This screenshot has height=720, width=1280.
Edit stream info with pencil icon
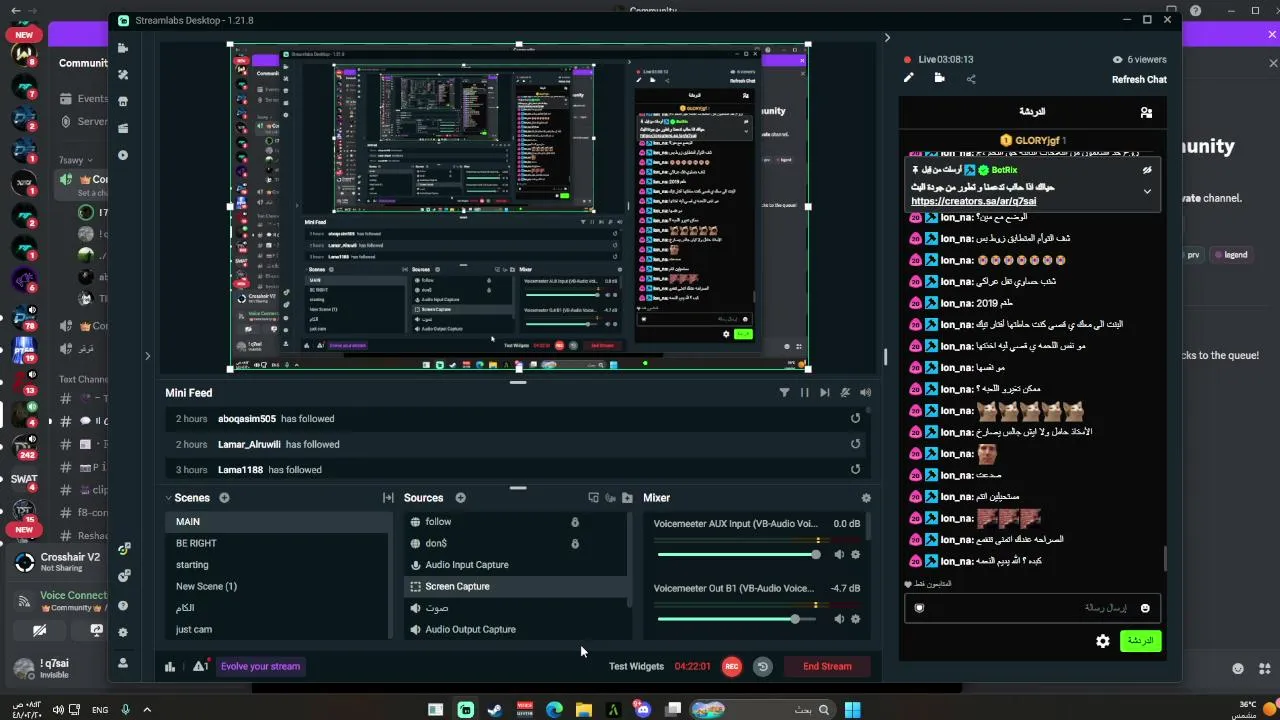coord(908,78)
